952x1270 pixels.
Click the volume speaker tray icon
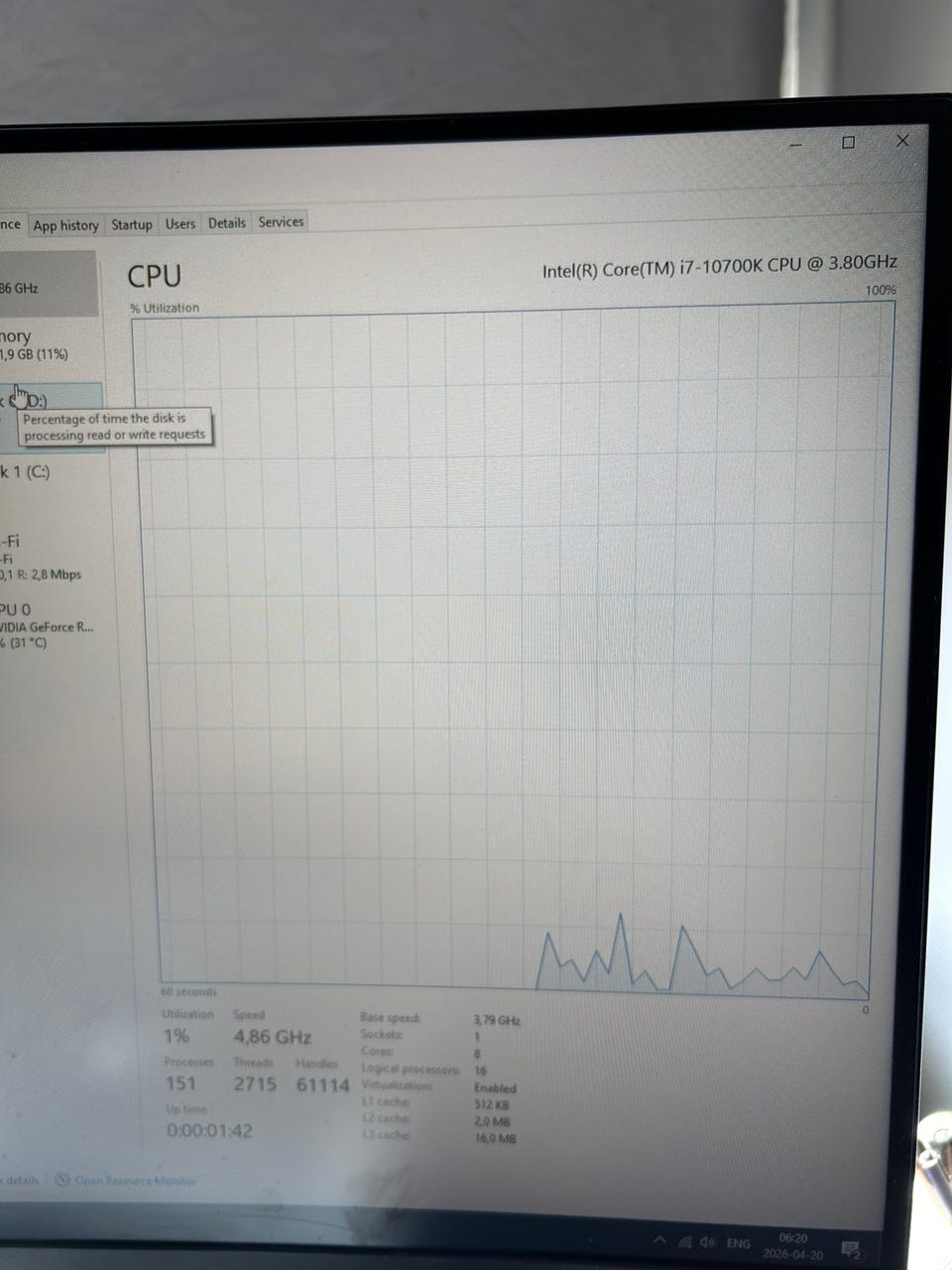pos(707,1242)
